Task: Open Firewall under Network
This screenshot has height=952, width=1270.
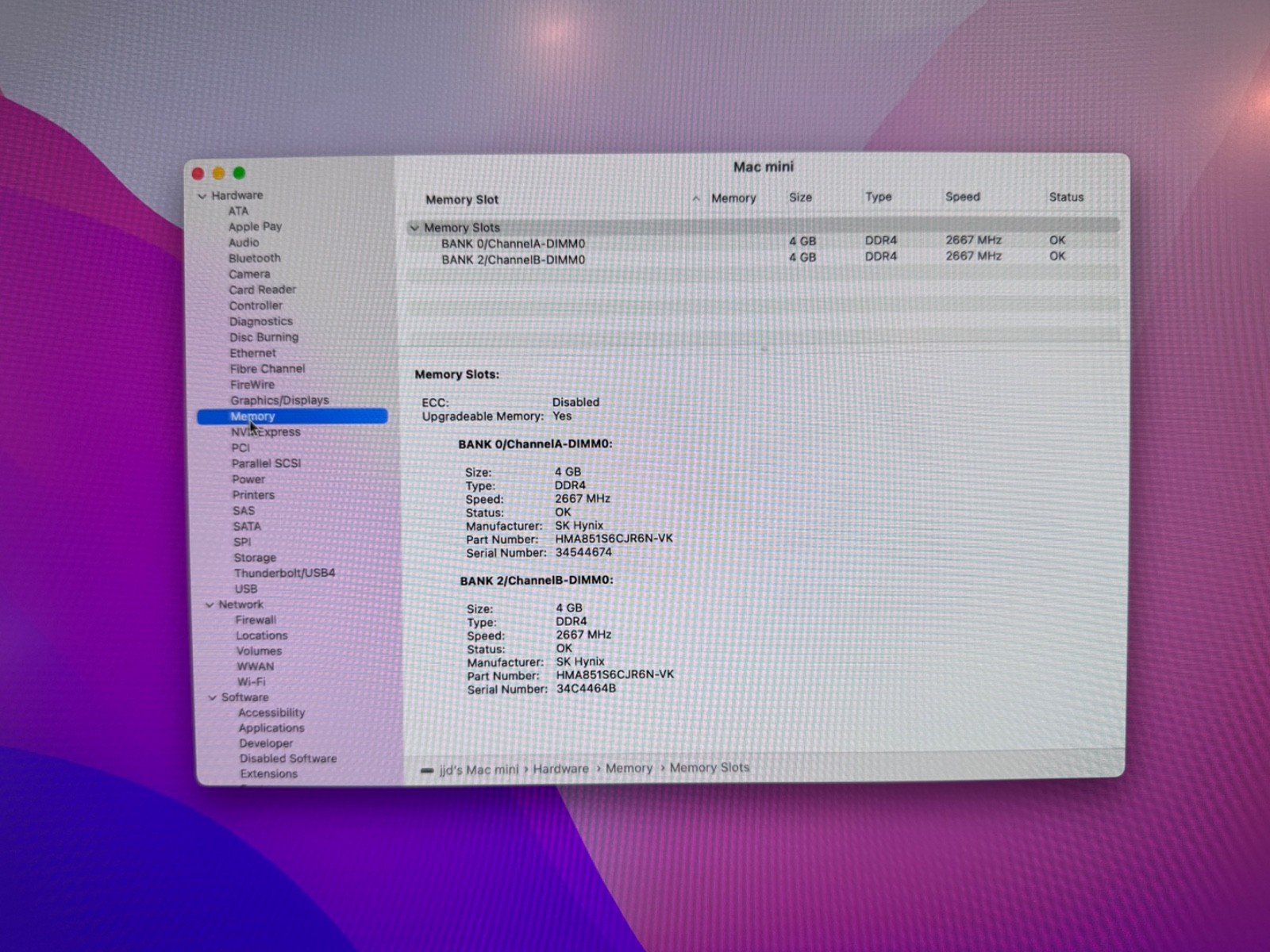Action: coord(256,620)
